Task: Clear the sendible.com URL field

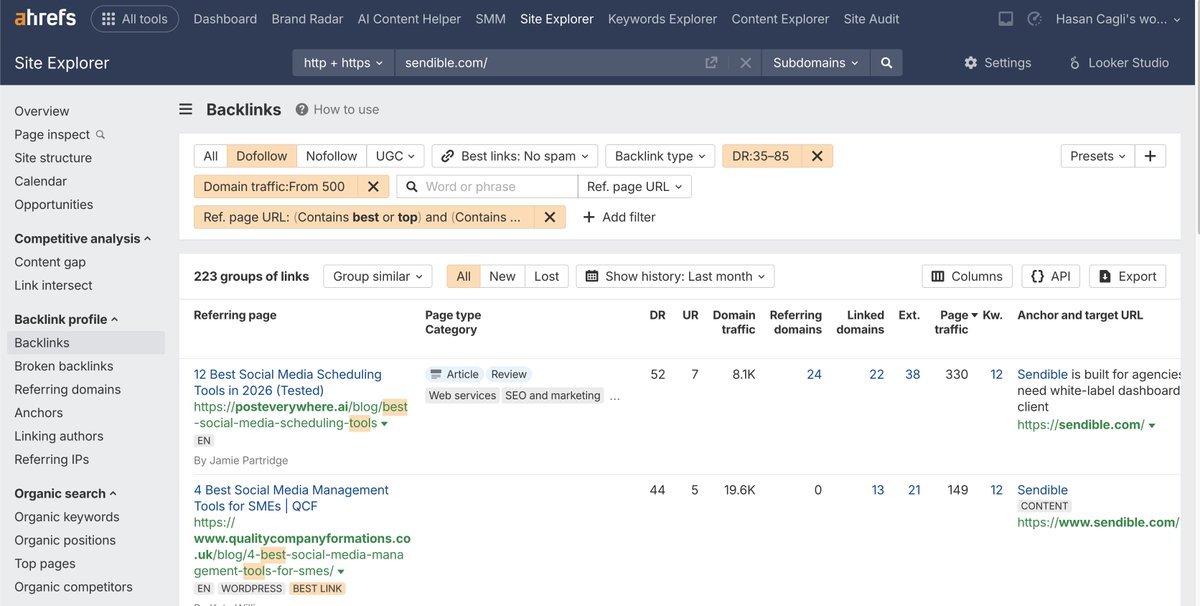Action: [745, 63]
